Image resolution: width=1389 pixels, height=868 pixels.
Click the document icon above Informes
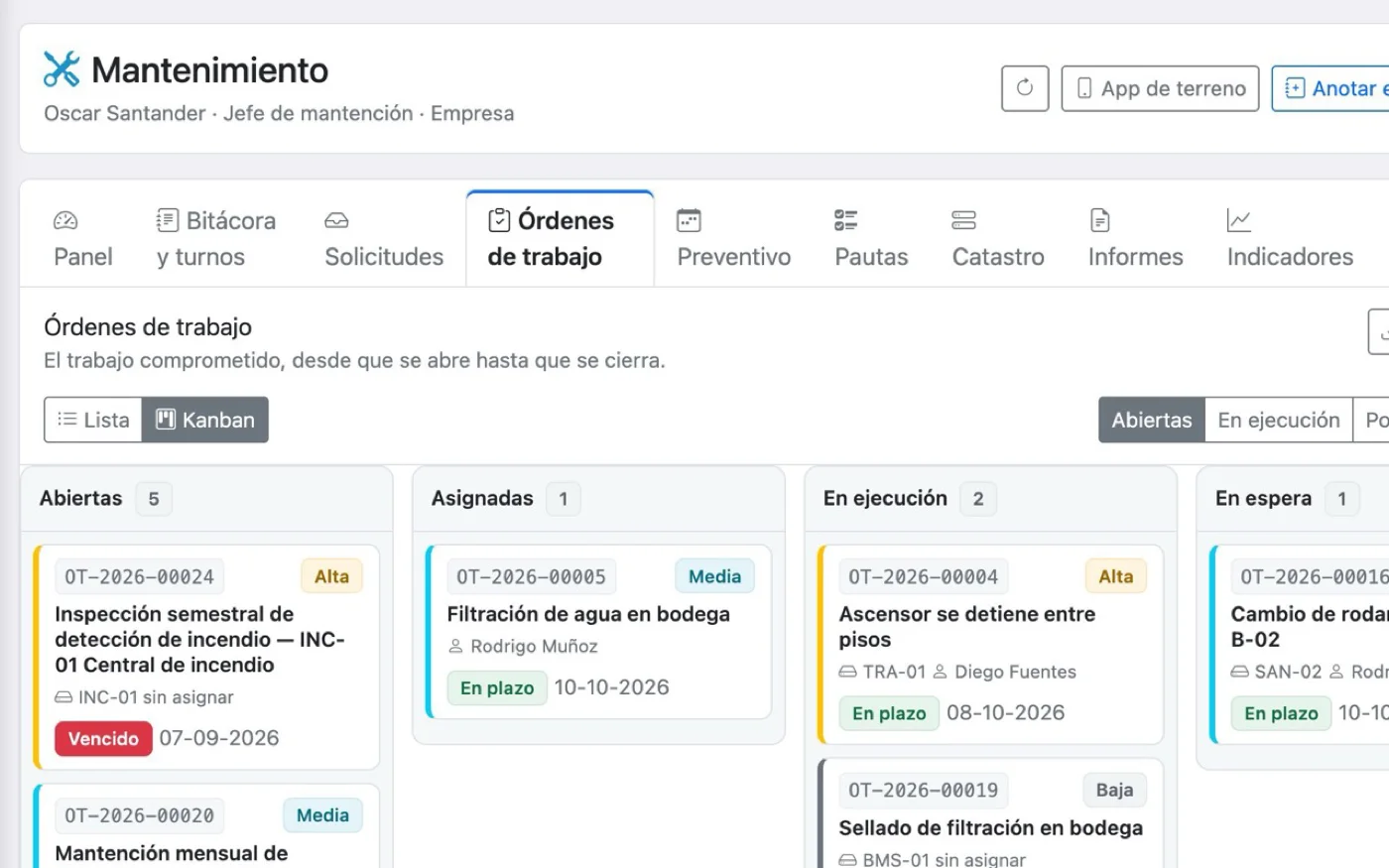tap(1099, 220)
